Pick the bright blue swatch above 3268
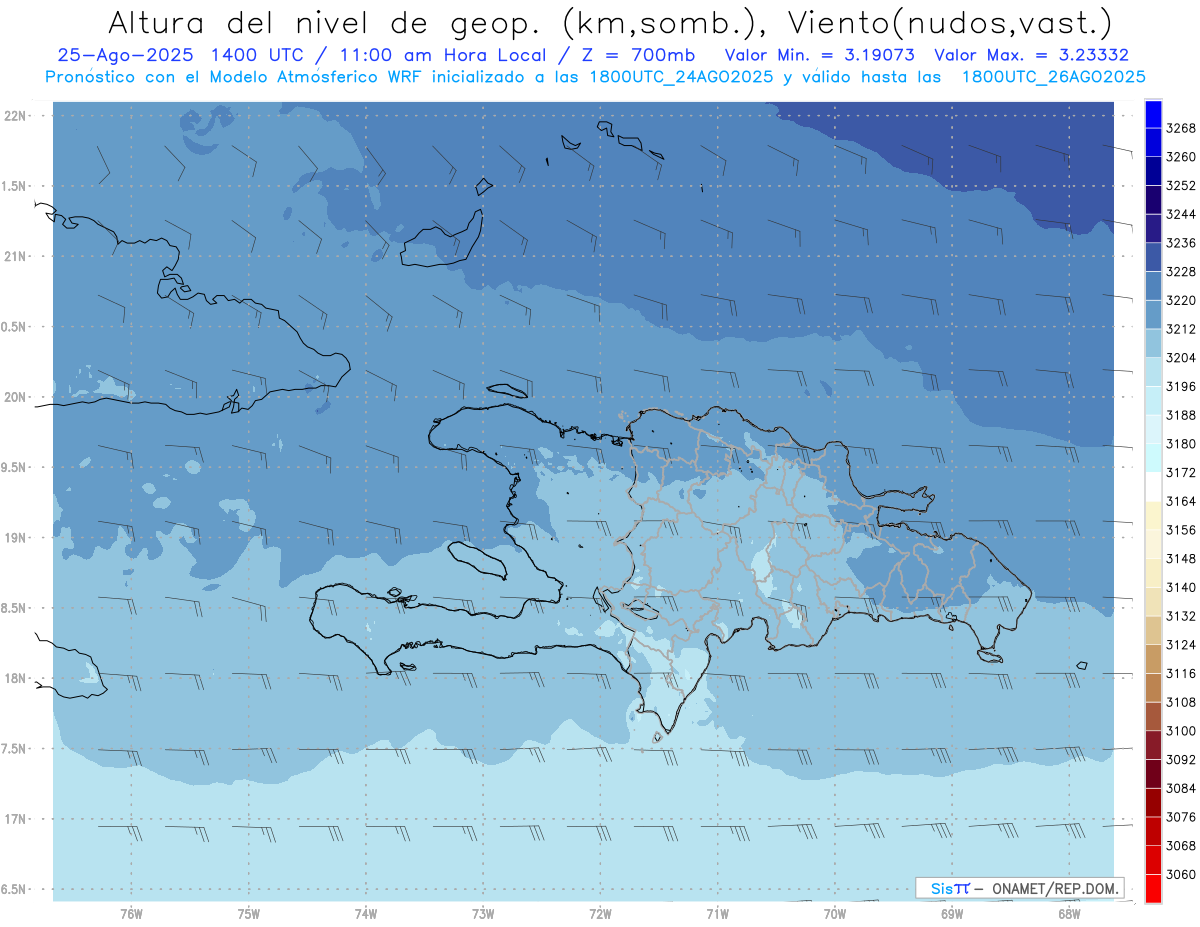 coord(1153,114)
